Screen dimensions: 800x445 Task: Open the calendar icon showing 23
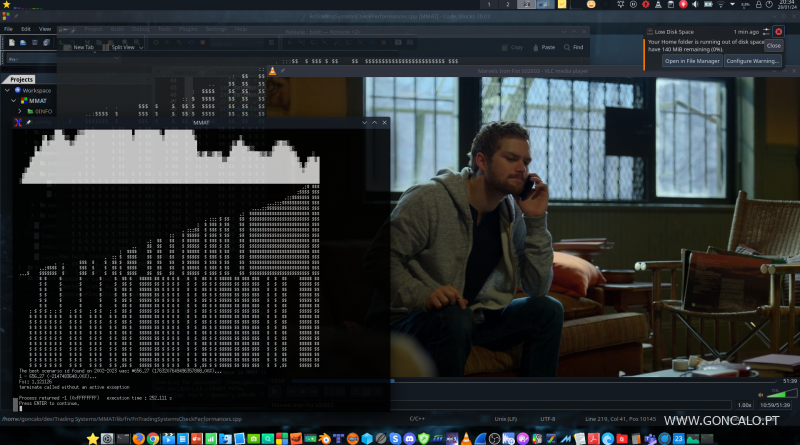point(678,438)
